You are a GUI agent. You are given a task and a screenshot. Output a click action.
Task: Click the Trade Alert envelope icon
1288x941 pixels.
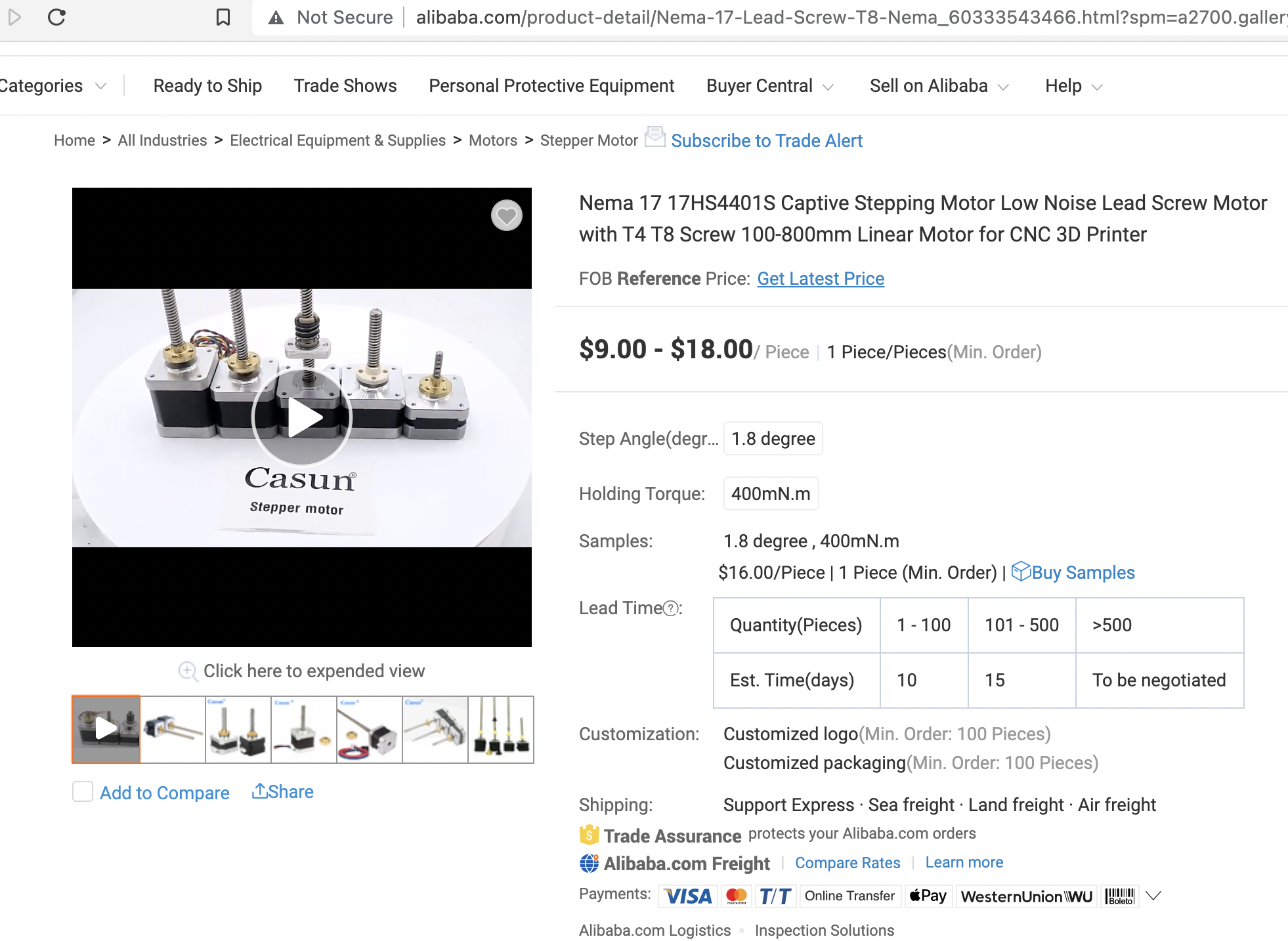(x=655, y=136)
